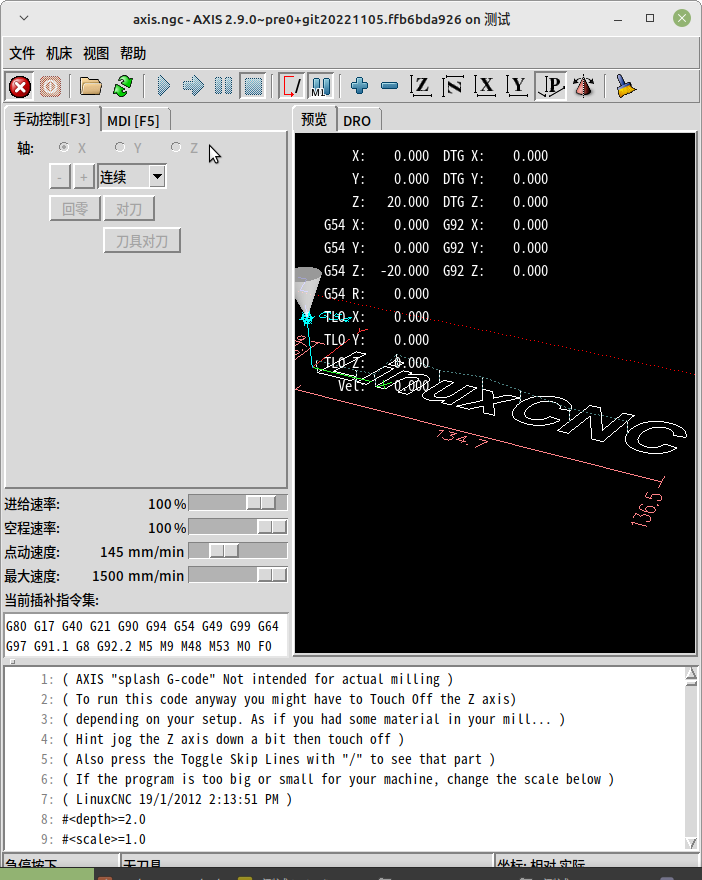Click the G92 Z: 0.000 offset readout
This screenshot has height=880, width=702.
click(495, 271)
